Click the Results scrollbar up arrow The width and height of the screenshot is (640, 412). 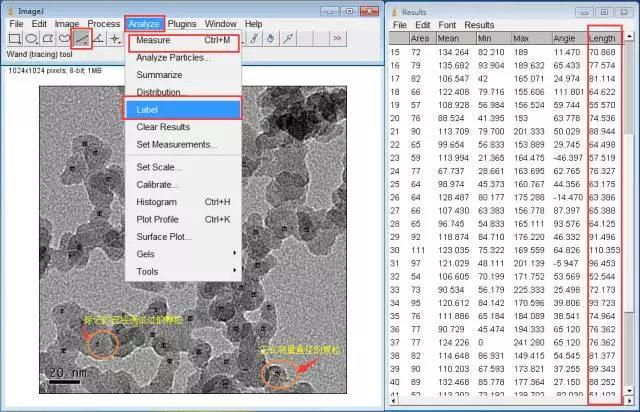pos(627,38)
